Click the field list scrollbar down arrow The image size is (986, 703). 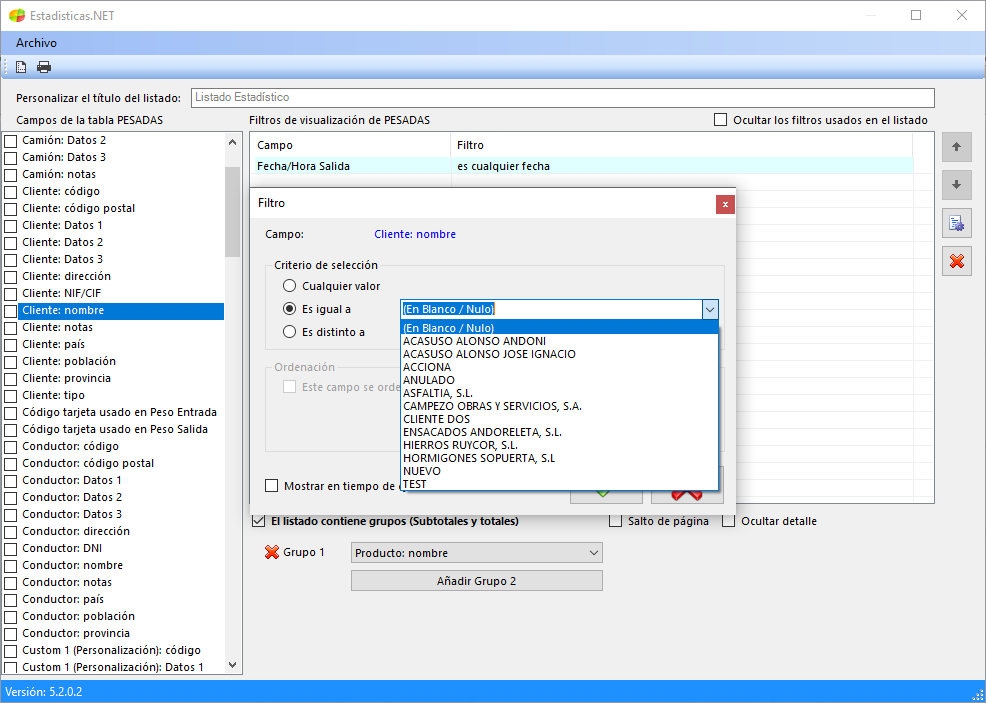233,665
